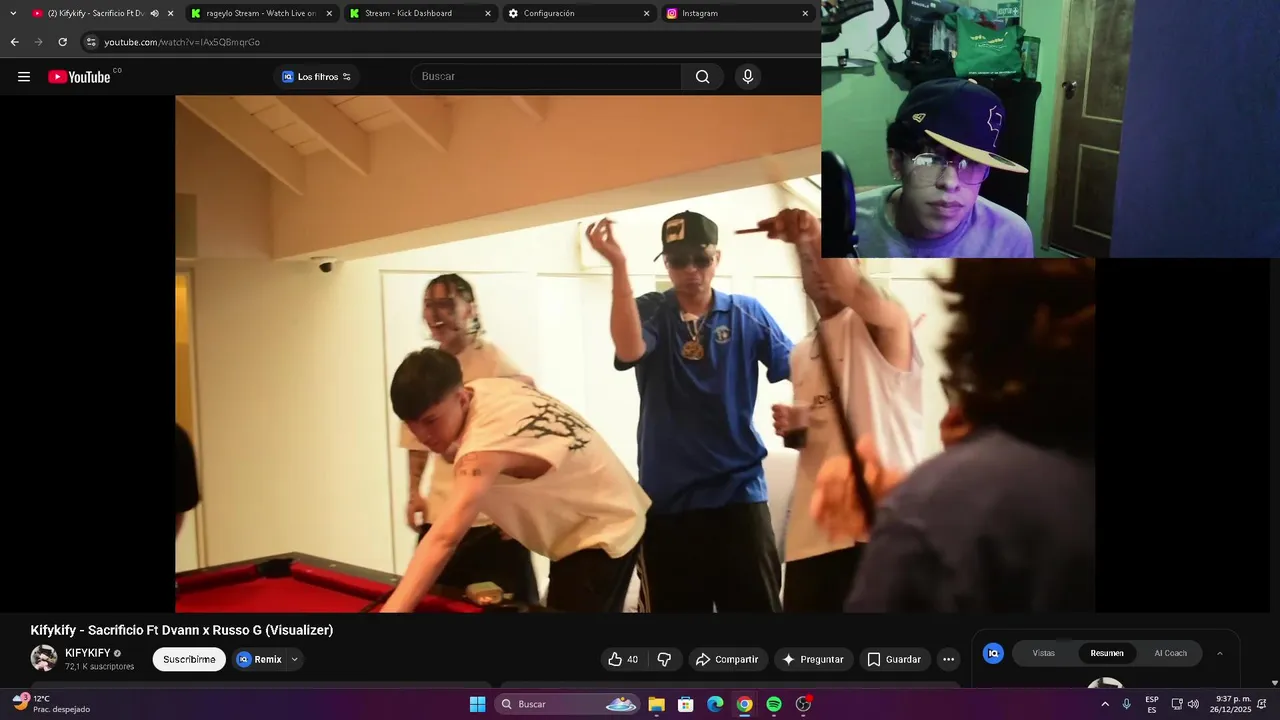Save video with the Guardar button
Image resolution: width=1280 pixels, height=720 pixels.
[x=894, y=659]
